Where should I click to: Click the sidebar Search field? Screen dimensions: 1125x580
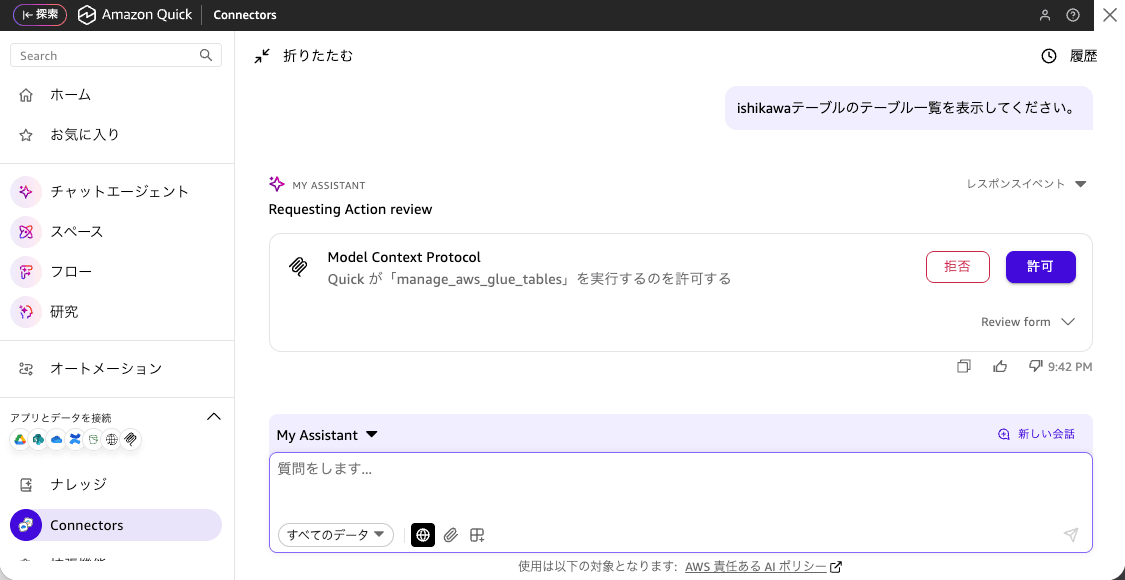[x=116, y=55]
